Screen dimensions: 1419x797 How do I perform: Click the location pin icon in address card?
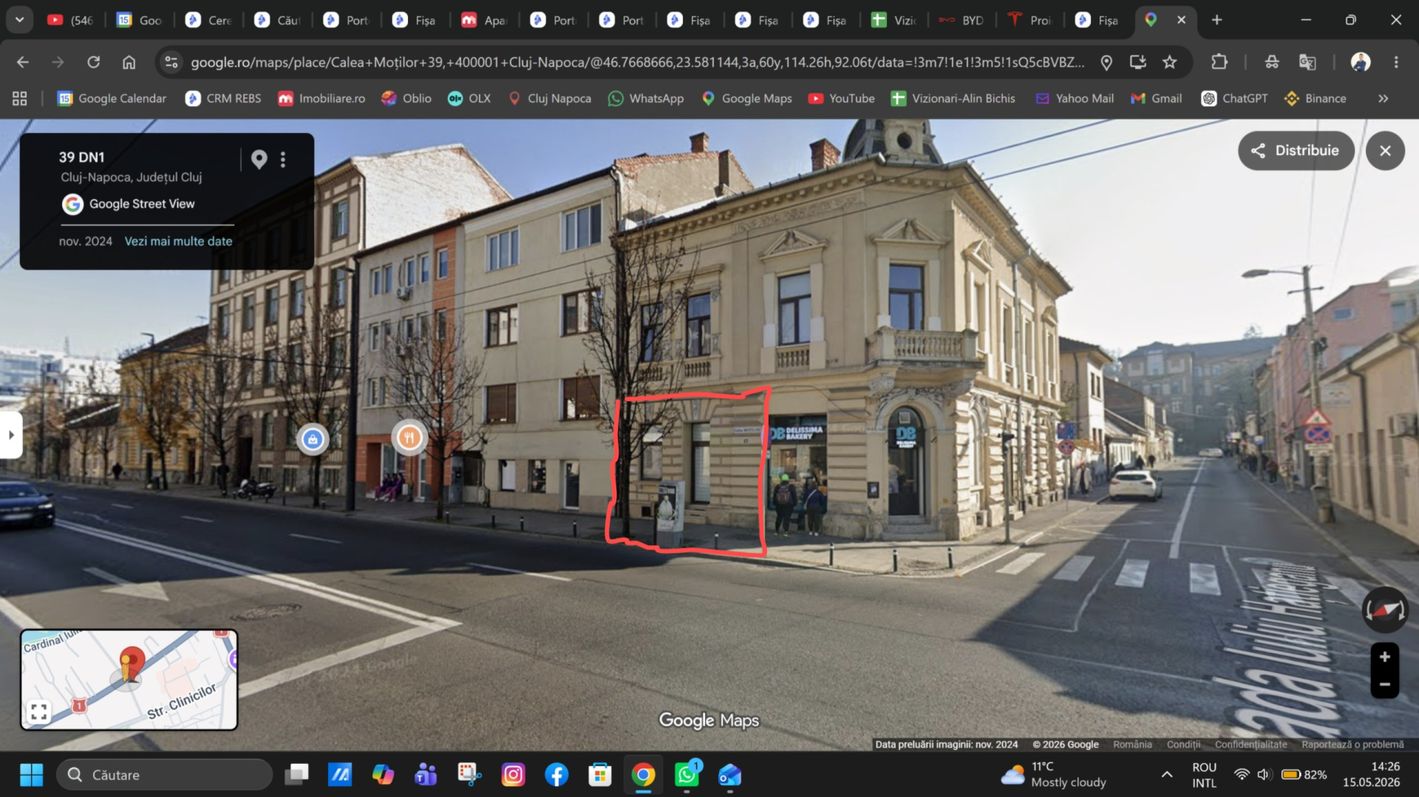[259, 160]
